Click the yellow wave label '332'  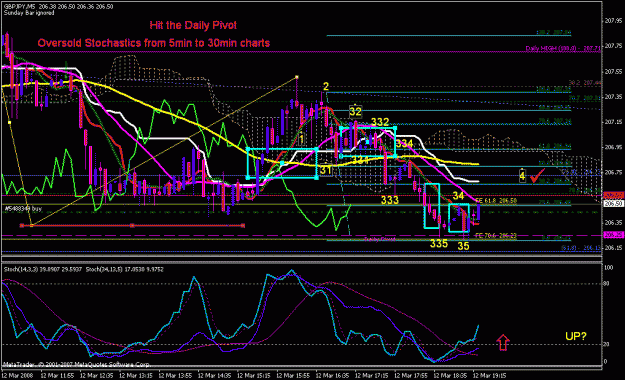(x=380, y=122)
